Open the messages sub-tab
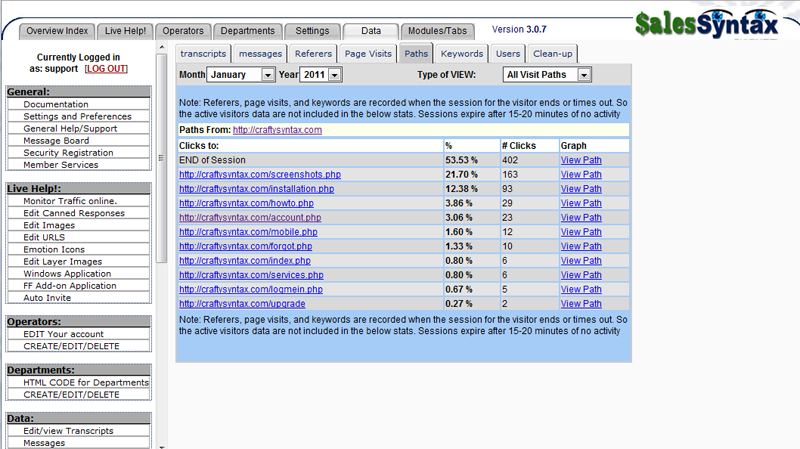 pos(260,54)
